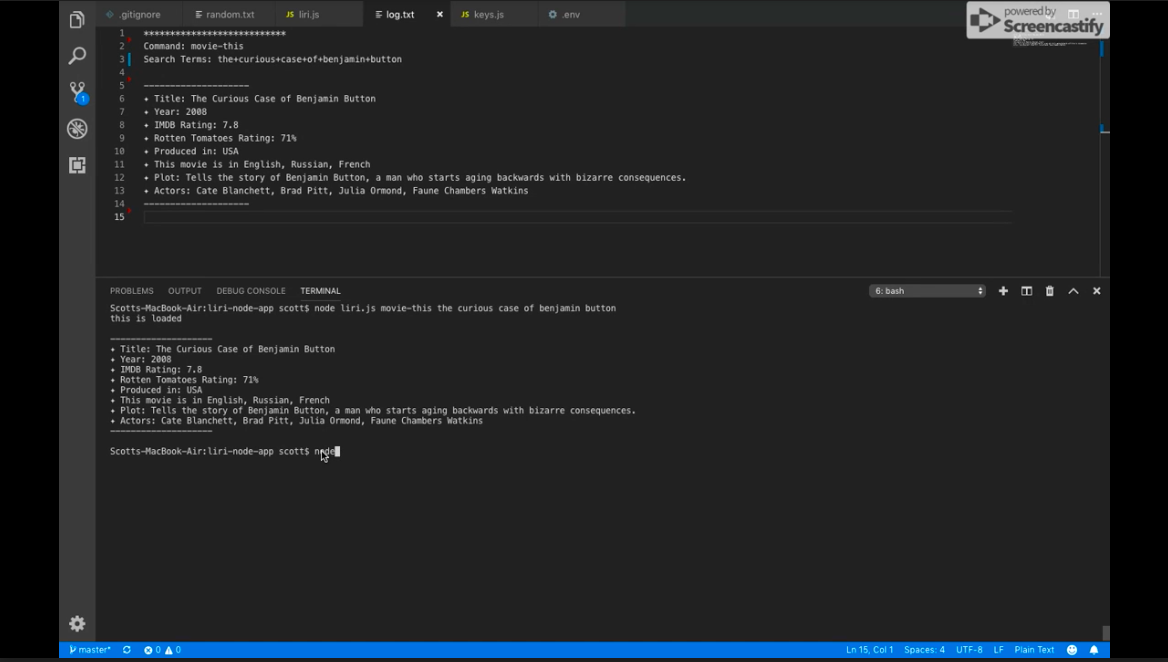Screen dimensions: 1168x662
Task: Select the log.txt tab
Action: click(x=400, y=14)
